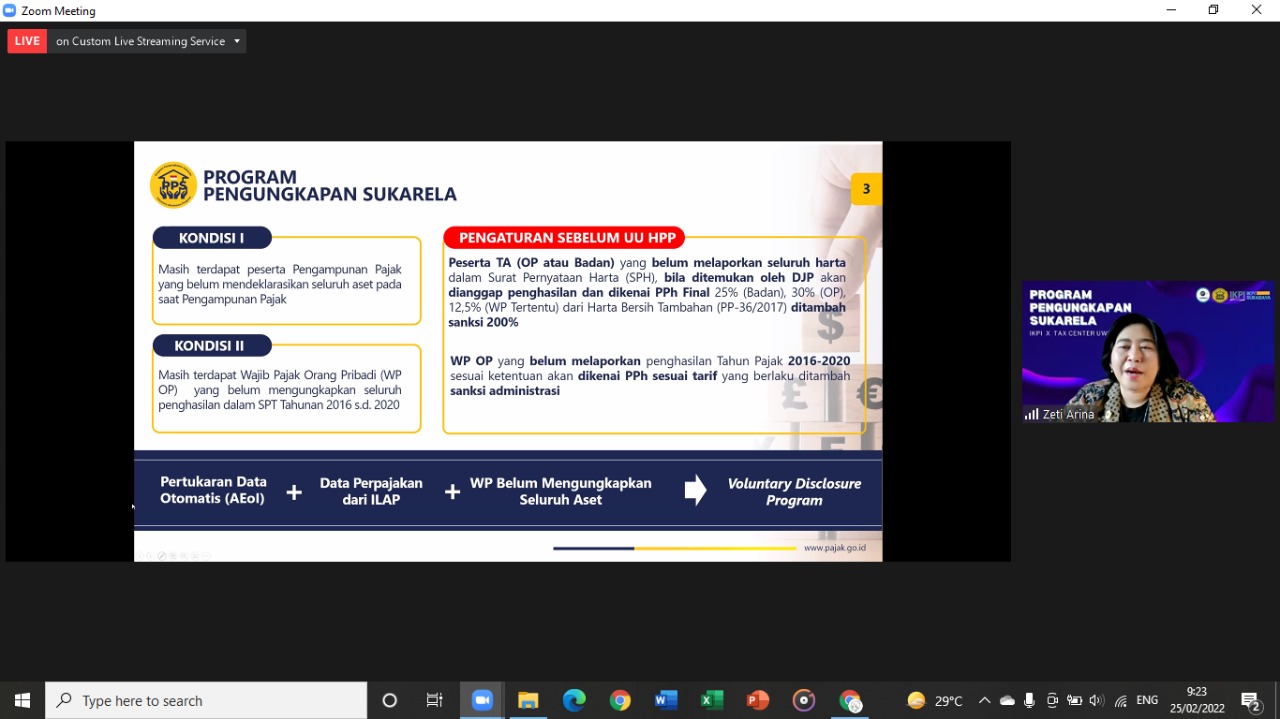Expand hidden system tray icons chevron
1280x719 pixels.
(984, 700)
